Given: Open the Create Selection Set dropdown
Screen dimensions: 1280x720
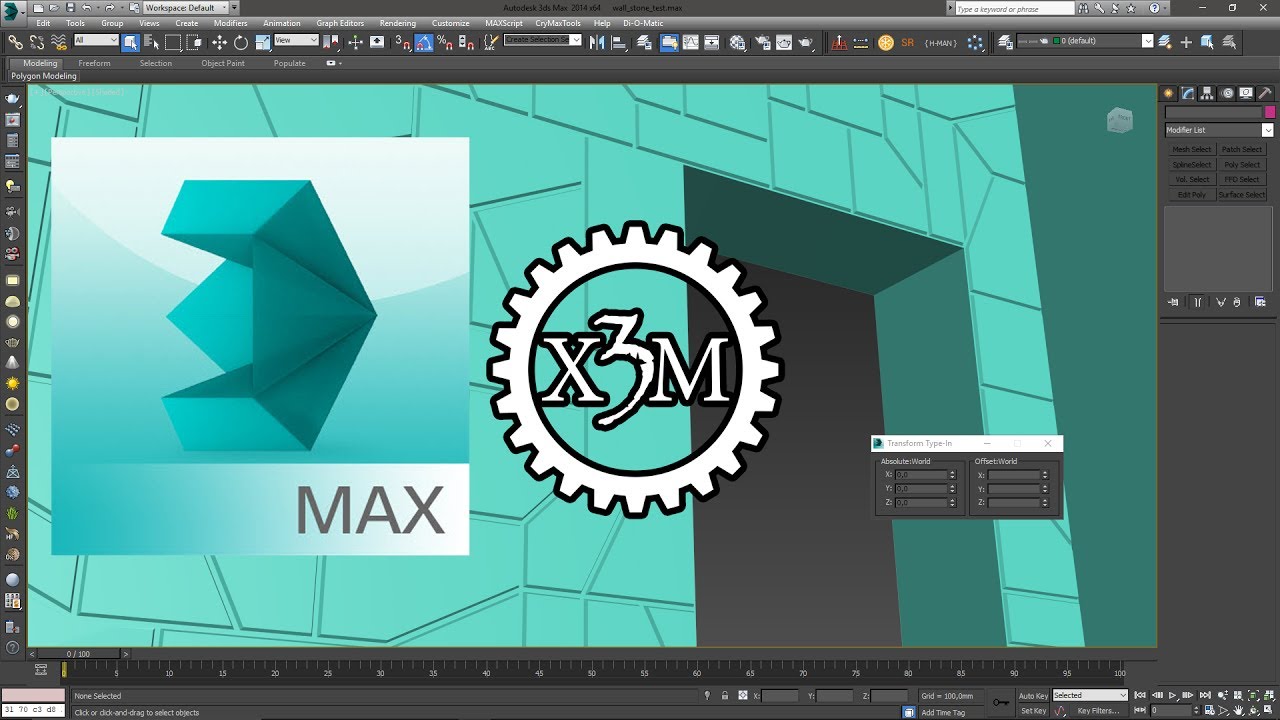Looking at the screenshot, I should point(542,41).
